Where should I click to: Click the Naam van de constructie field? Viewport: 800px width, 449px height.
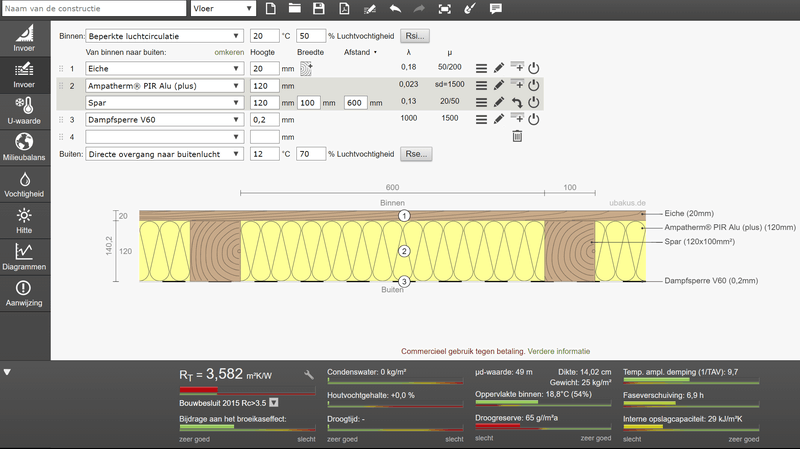(x=91, y=9)
